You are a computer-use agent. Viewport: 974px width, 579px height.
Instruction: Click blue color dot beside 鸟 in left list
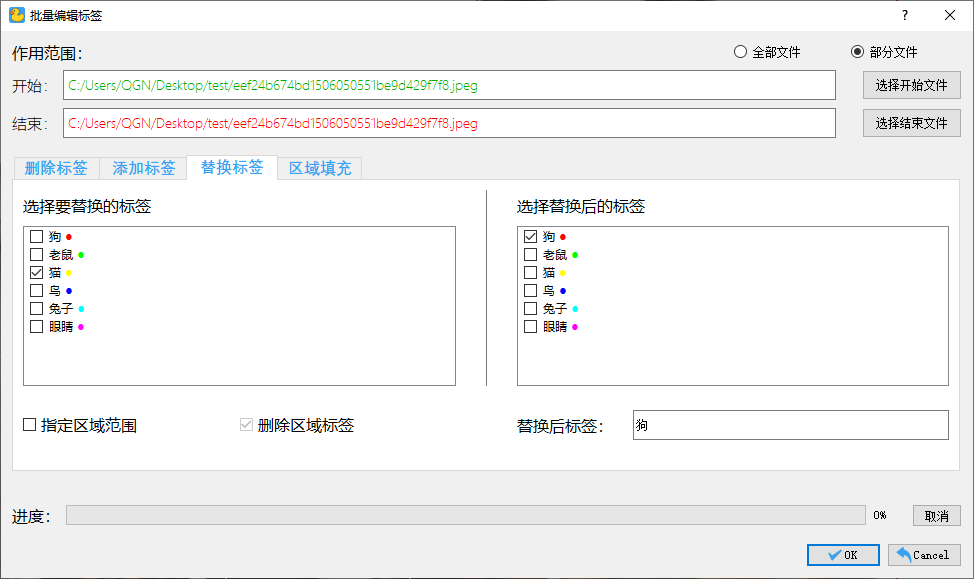(69, 291)
